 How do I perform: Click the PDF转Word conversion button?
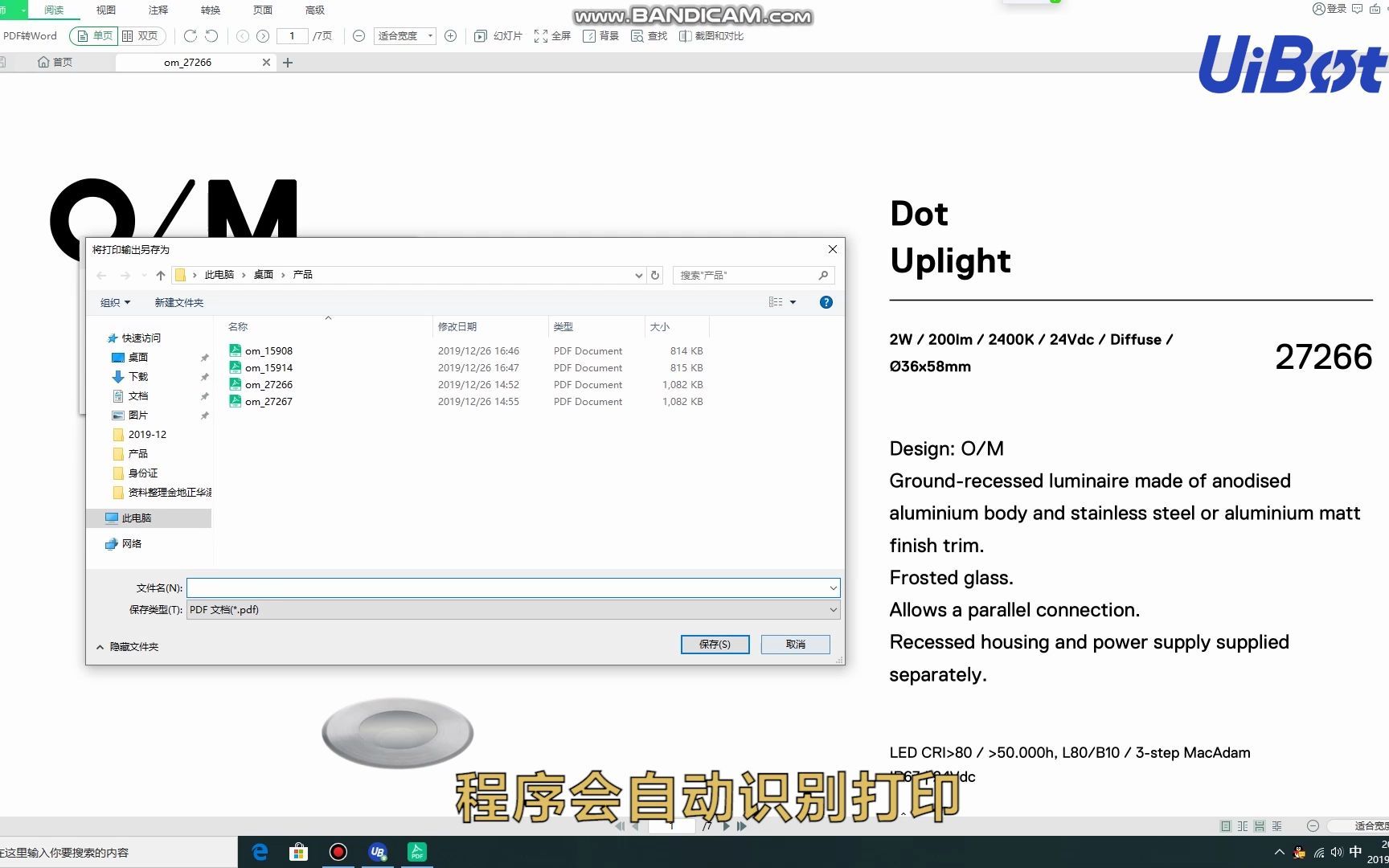pyautogui.click(x=30, y=35)
